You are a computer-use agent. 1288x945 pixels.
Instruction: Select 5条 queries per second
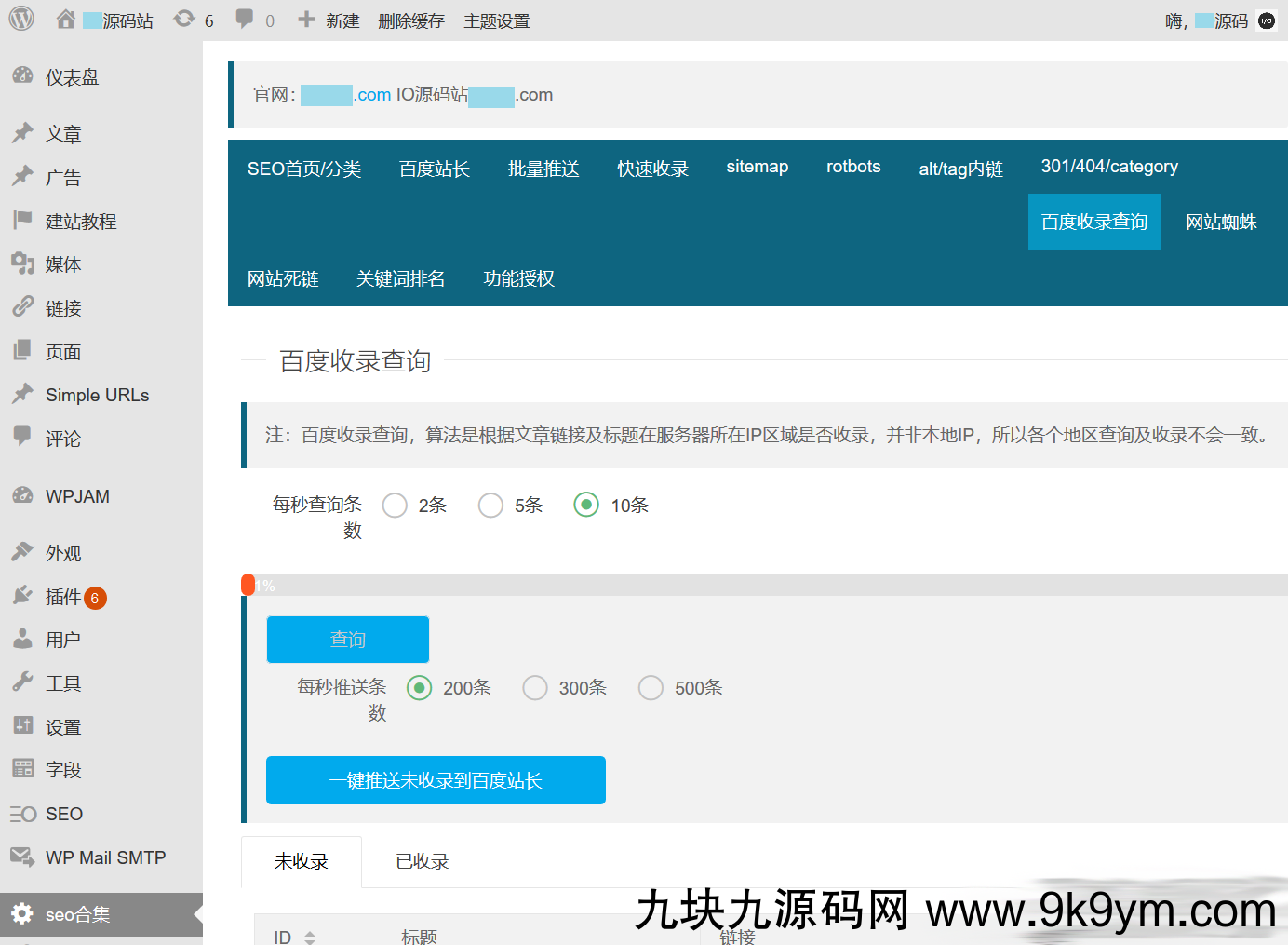tap(490, 506)
